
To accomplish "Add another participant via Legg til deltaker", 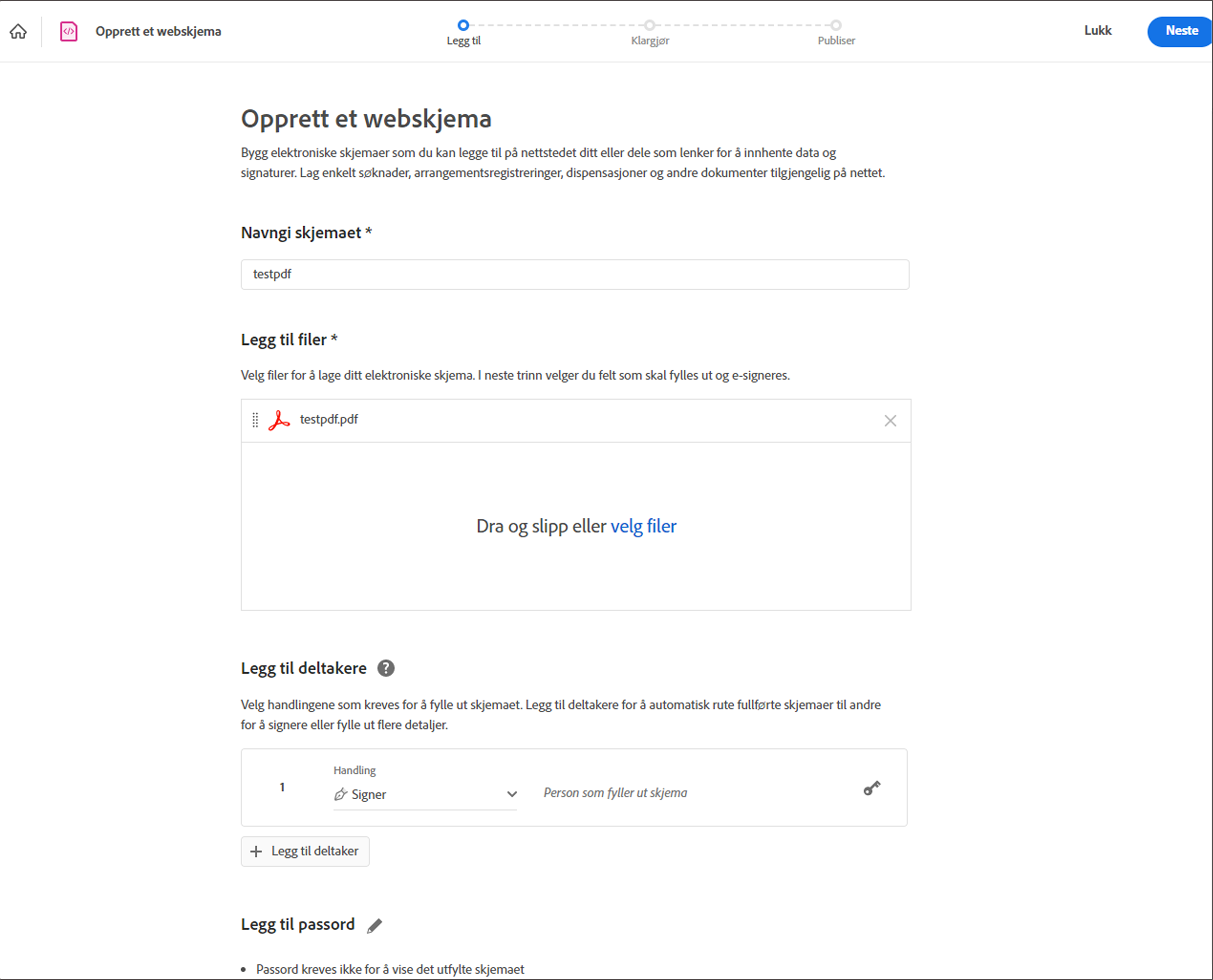I will coord(305,851).
